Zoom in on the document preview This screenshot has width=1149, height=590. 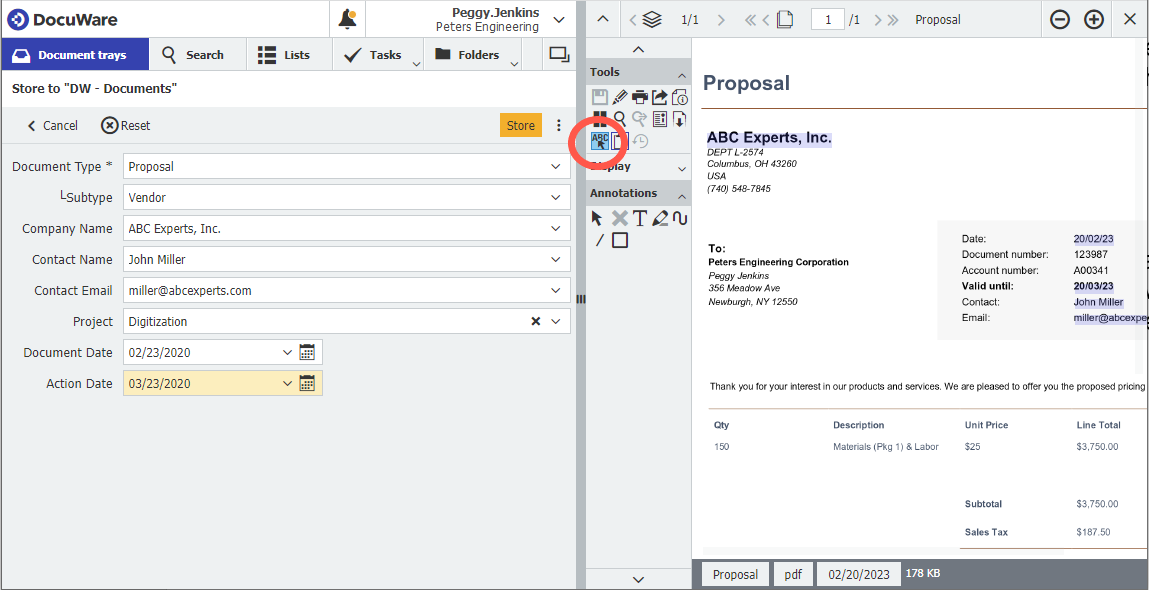coord(1093,19)
